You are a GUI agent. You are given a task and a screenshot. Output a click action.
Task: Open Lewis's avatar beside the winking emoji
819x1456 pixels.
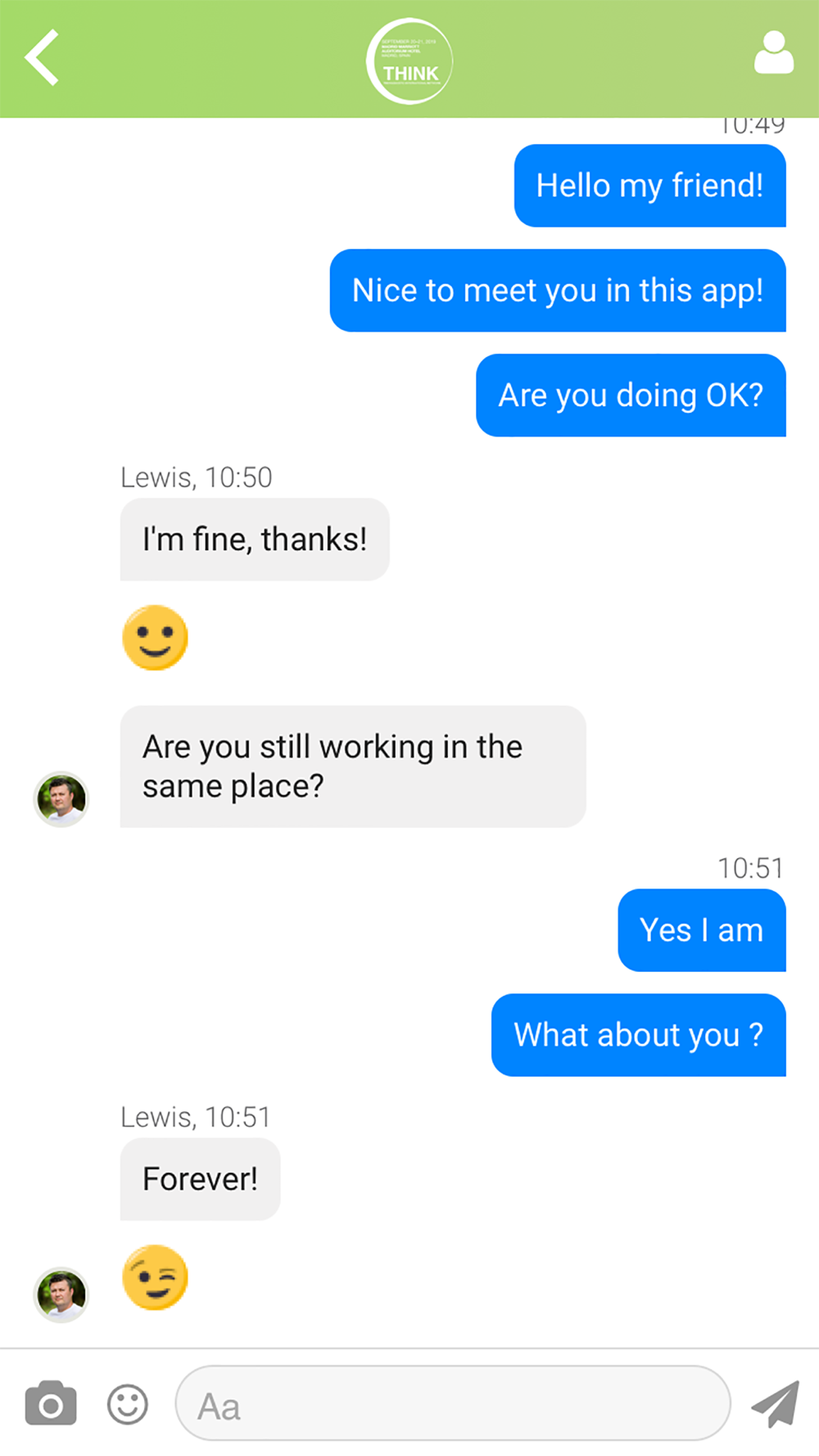pos(61,1295)
